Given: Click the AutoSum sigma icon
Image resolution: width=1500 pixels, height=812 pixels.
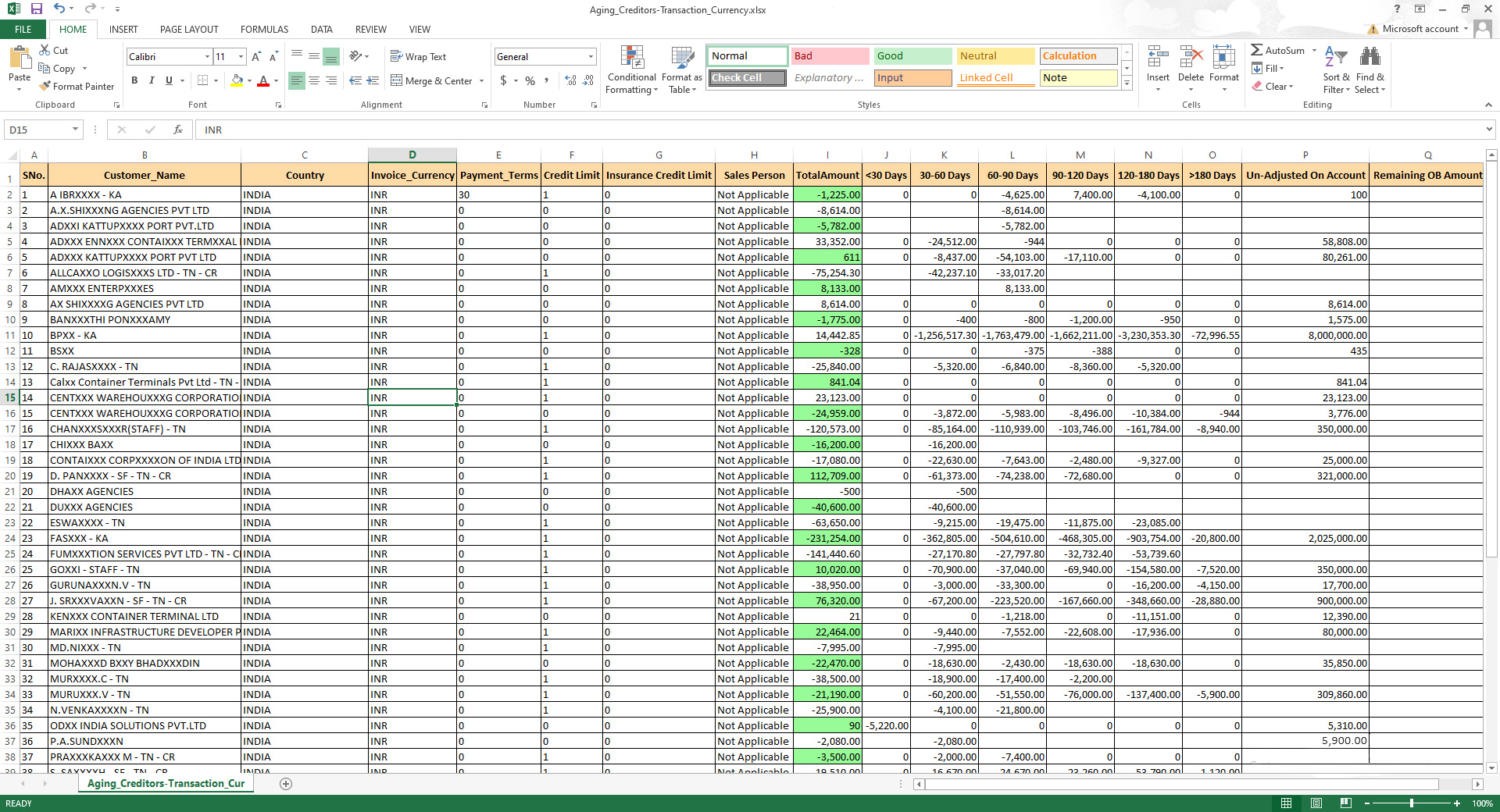Looking at the screenshot, I should 1256,50.
